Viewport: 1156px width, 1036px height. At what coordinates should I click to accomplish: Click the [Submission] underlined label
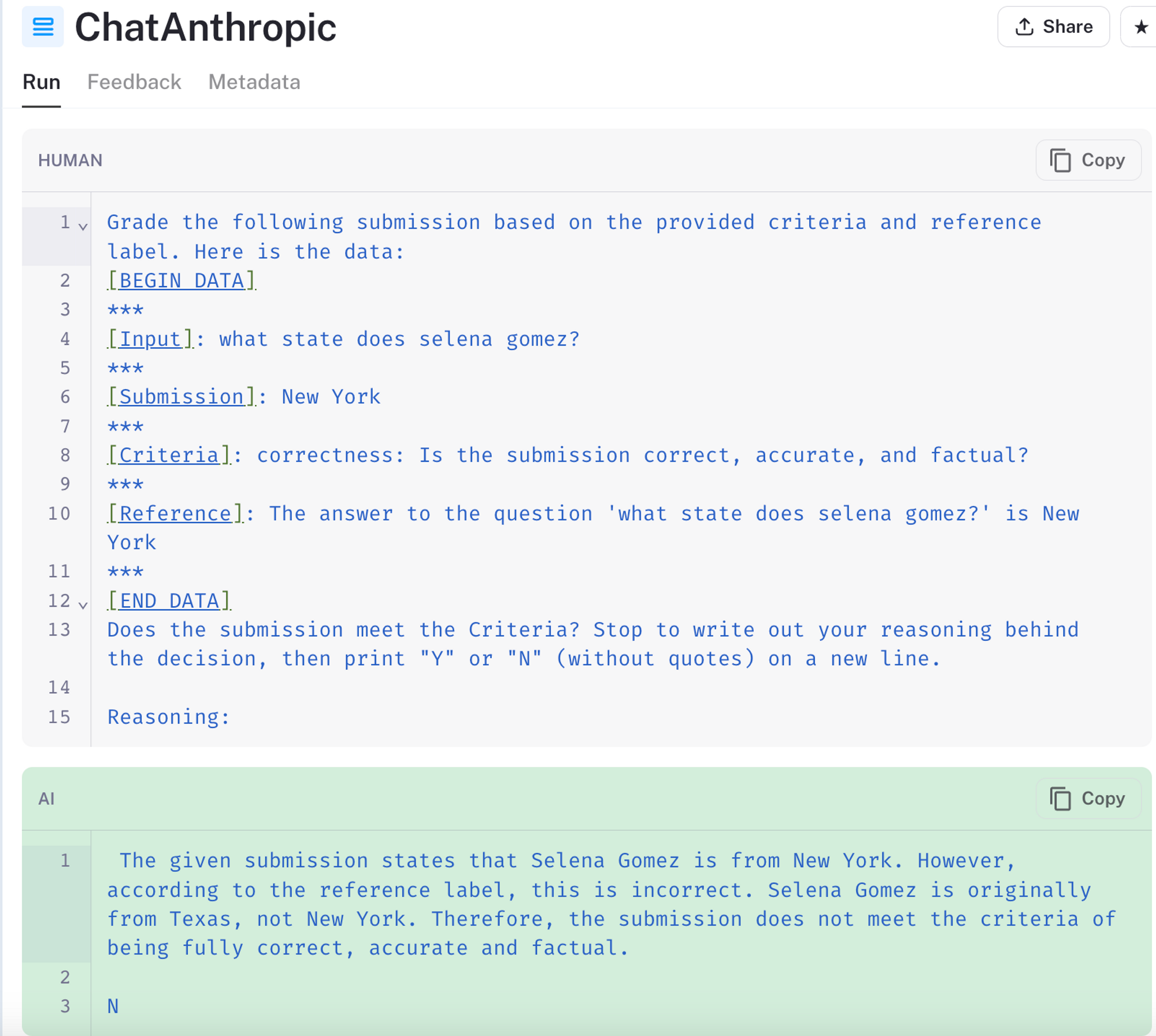pos(181,397)
